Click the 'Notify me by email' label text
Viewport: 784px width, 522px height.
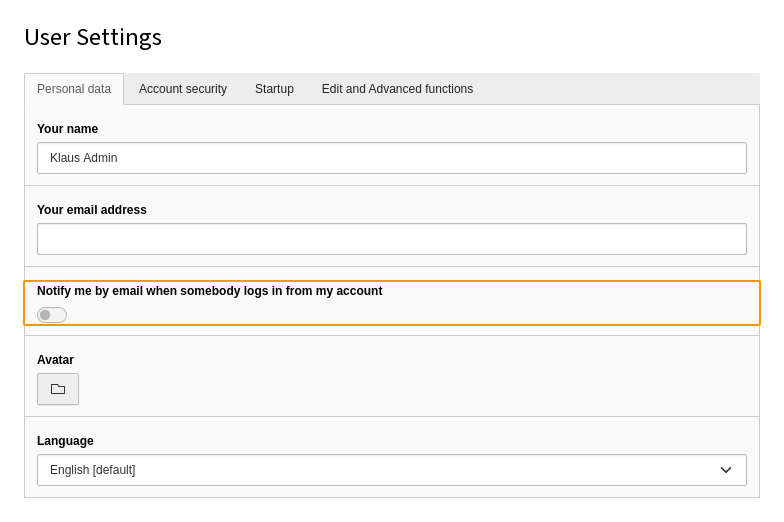click(x=209, y=291)
